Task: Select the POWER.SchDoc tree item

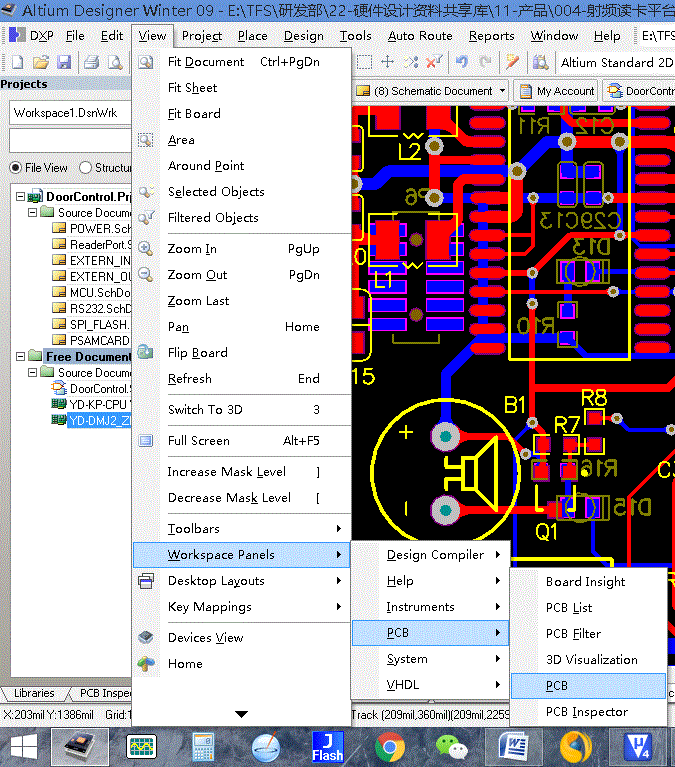Action: tap(92, 228)
